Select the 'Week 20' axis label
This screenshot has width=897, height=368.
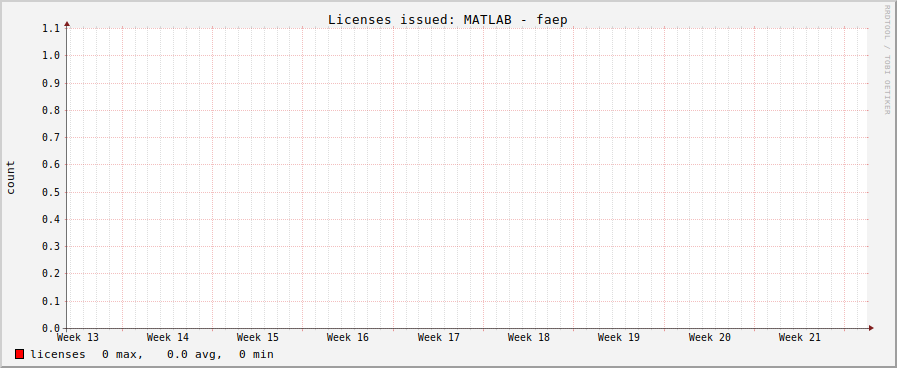pos(709,337)
